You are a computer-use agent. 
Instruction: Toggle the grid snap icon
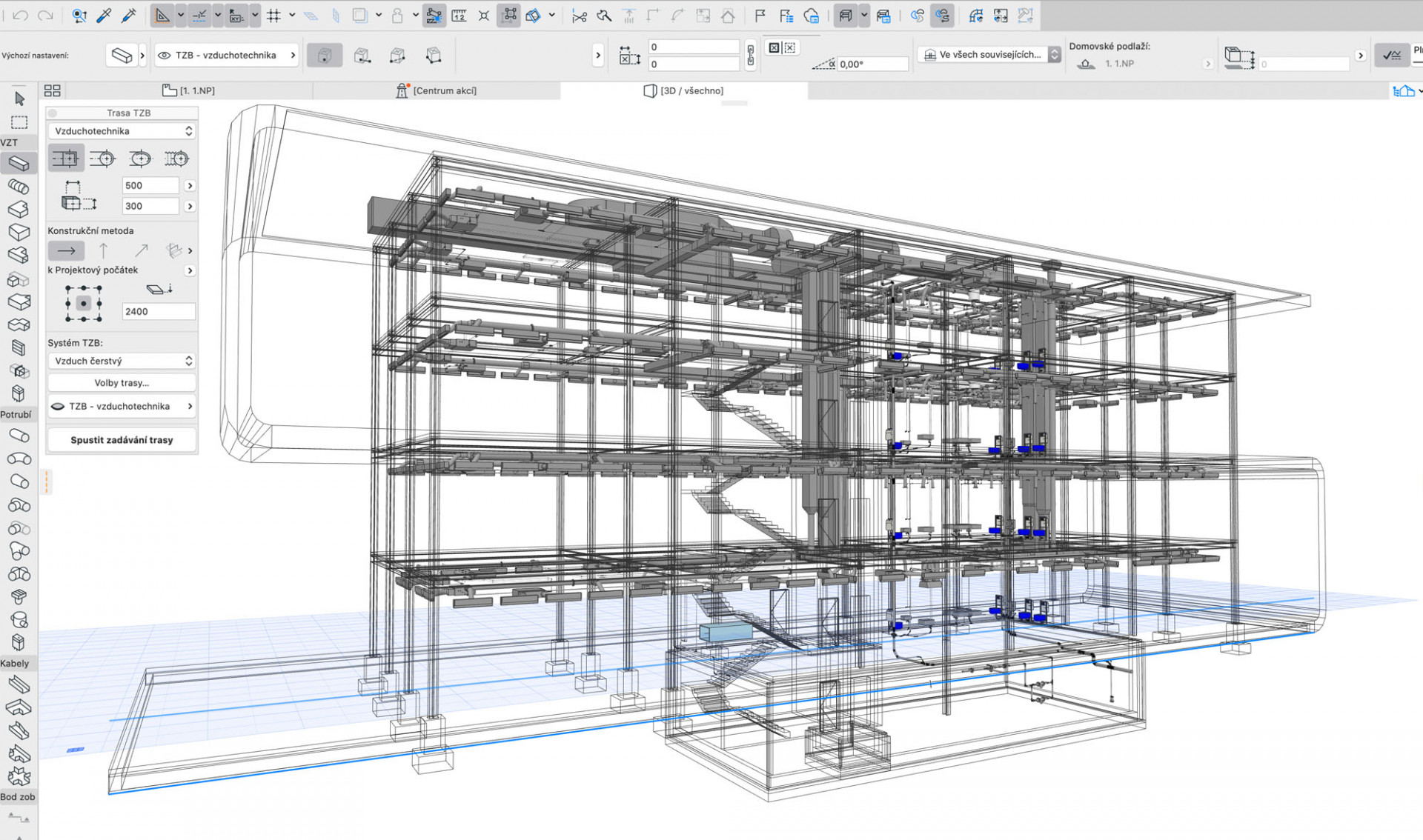tap(273, 16)
